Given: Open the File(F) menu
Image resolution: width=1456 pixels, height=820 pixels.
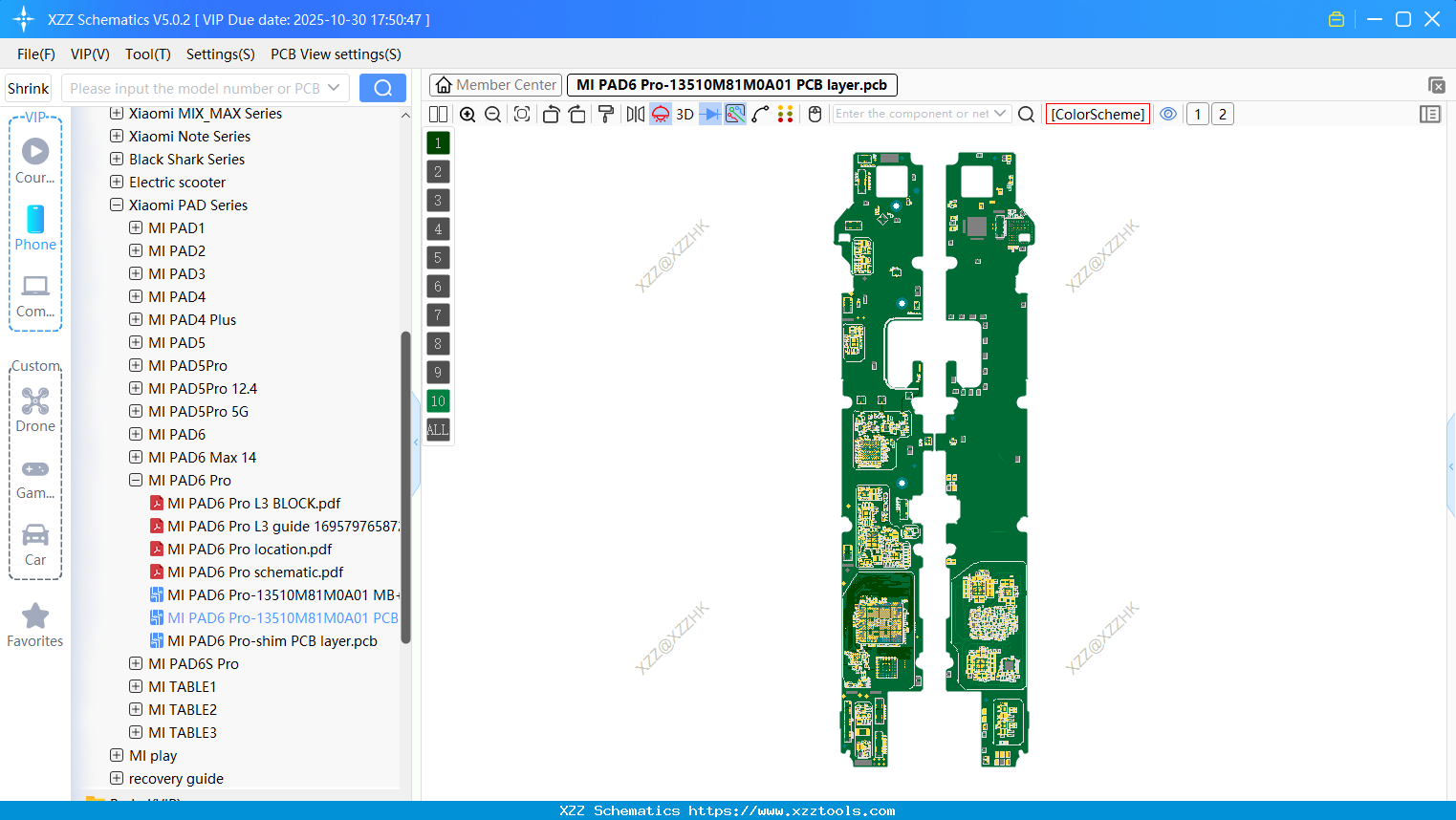Looking at the screenshot, I should (x=36, y=54).
